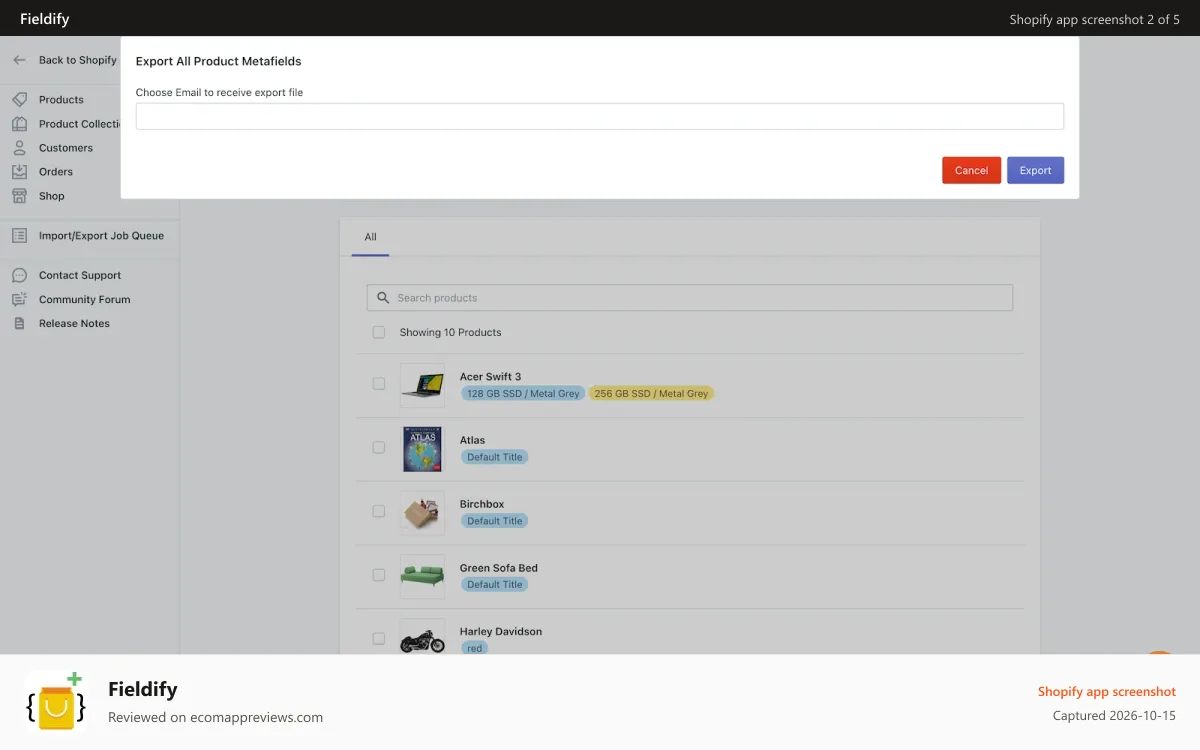Click the Product Collections icon in sidebar

click(x=19, y=124)
